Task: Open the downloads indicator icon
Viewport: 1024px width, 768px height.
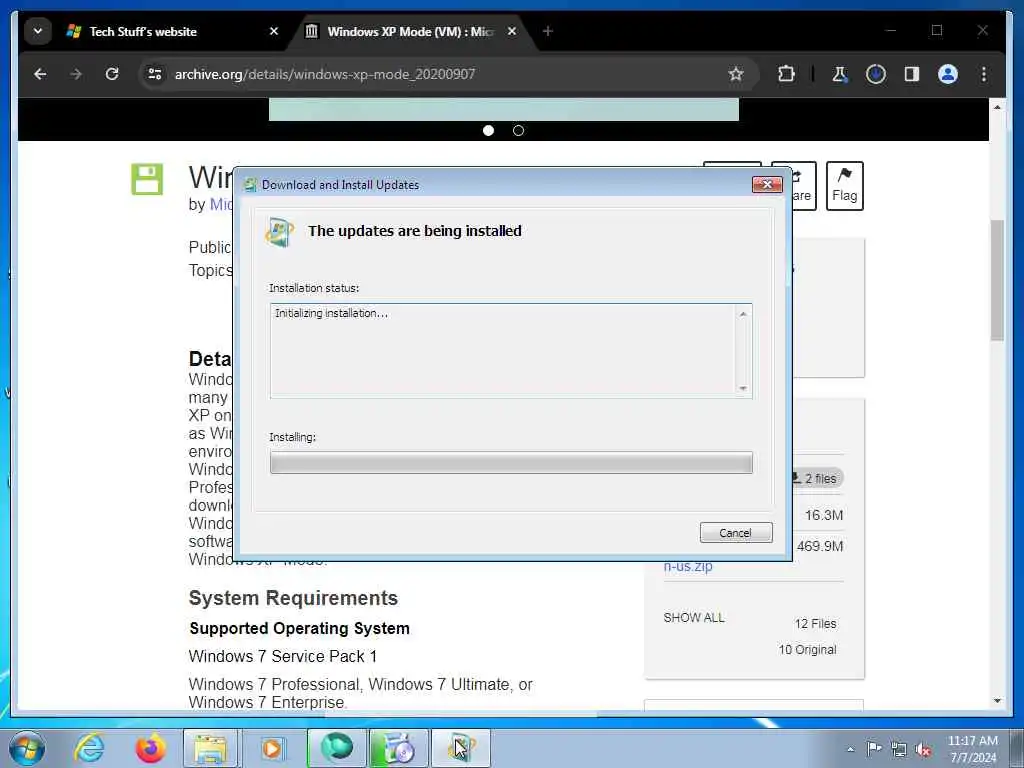Action: [x=876, y=74]
